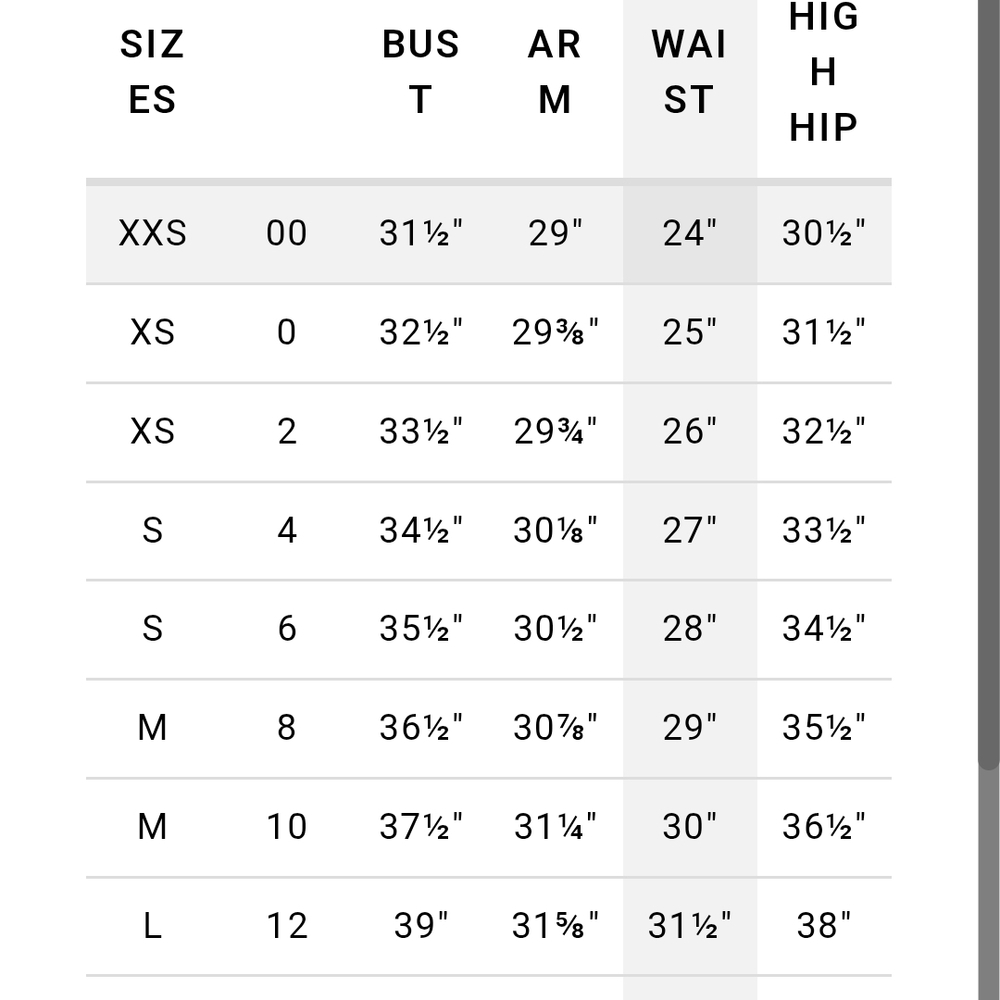This screenshot has width=1000, height=1000.
Task: Click numeric size 6 cell
Action: pos(286,629)
